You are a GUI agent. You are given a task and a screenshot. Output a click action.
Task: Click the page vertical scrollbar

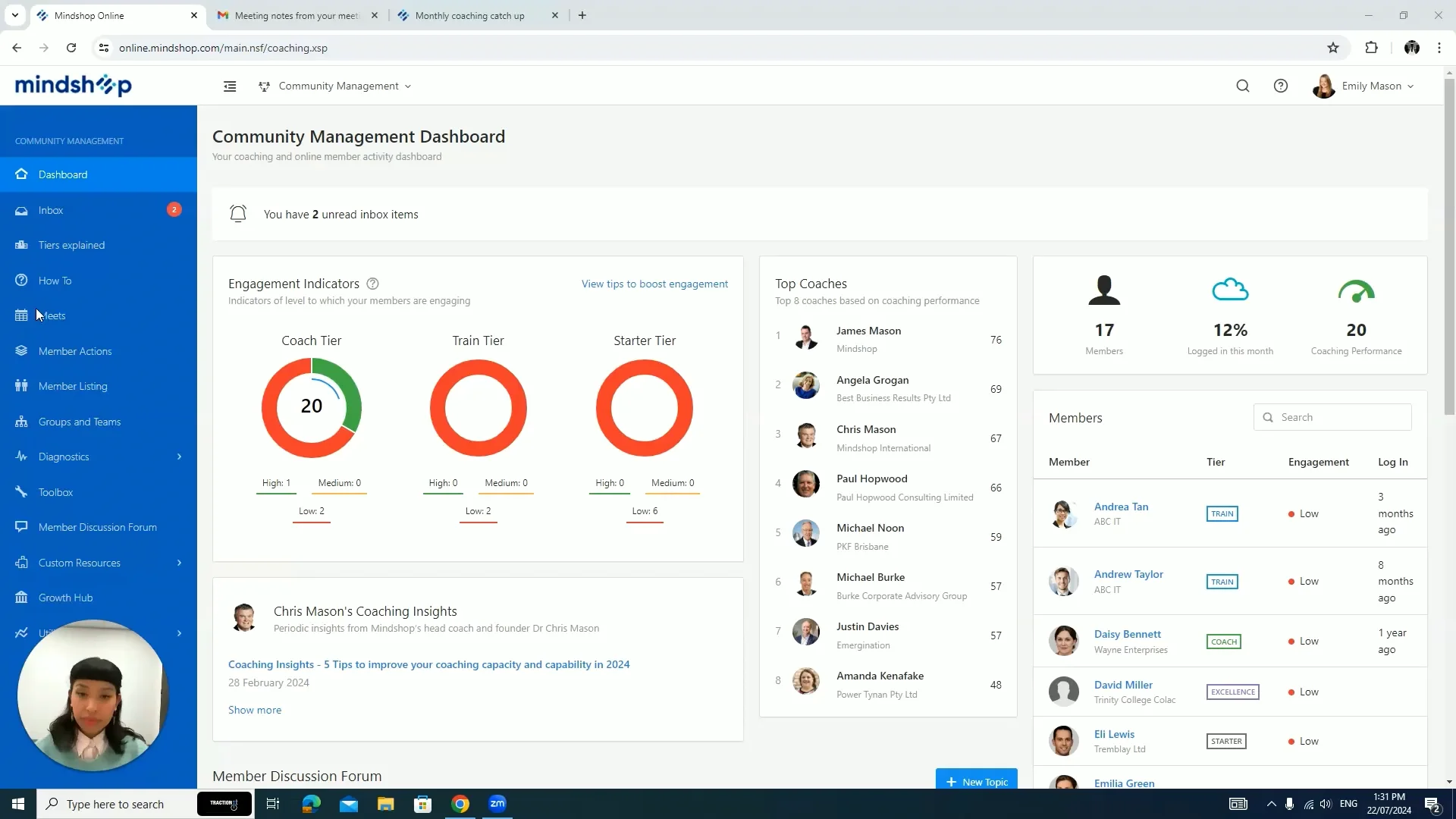[1449, 246]
